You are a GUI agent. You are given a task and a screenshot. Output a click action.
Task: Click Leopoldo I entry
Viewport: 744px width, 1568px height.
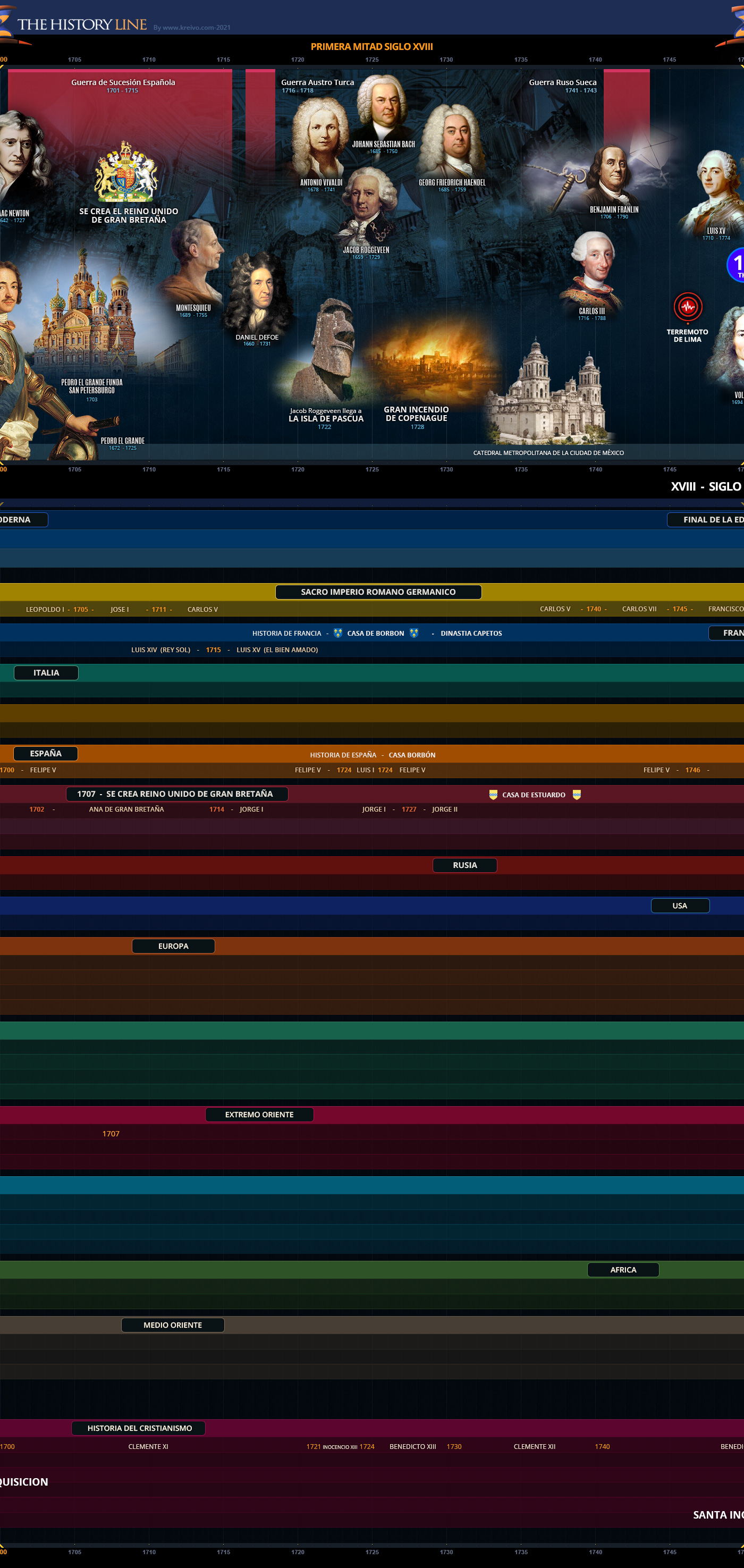coord(45,609)
